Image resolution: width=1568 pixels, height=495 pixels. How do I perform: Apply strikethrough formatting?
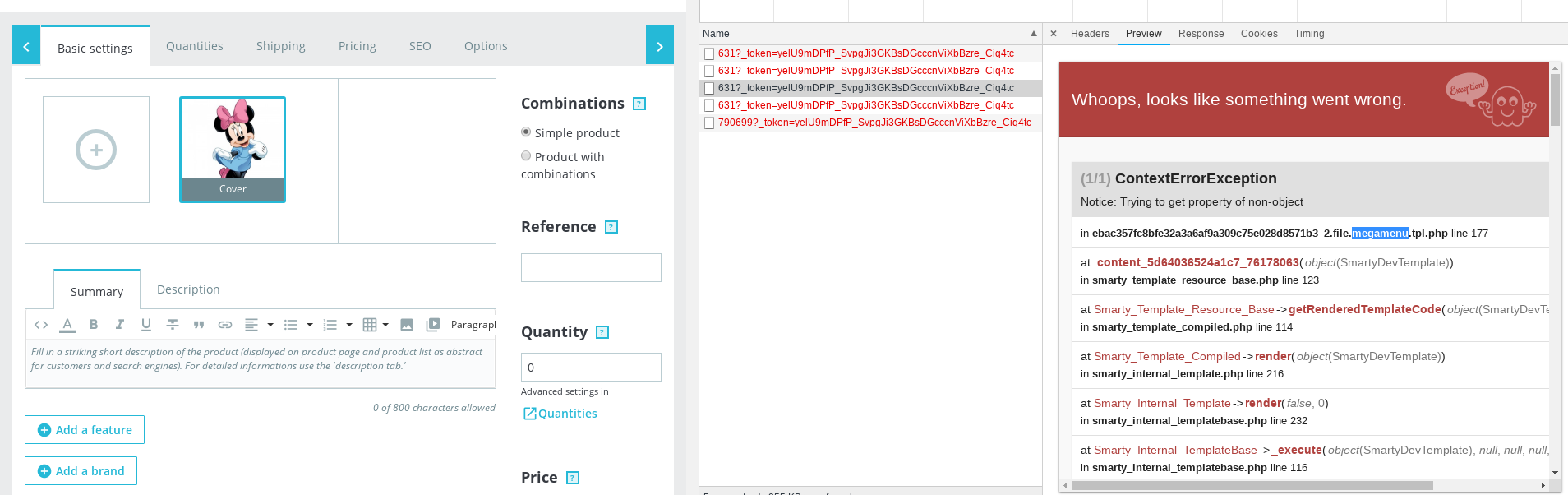pos(173,325)
